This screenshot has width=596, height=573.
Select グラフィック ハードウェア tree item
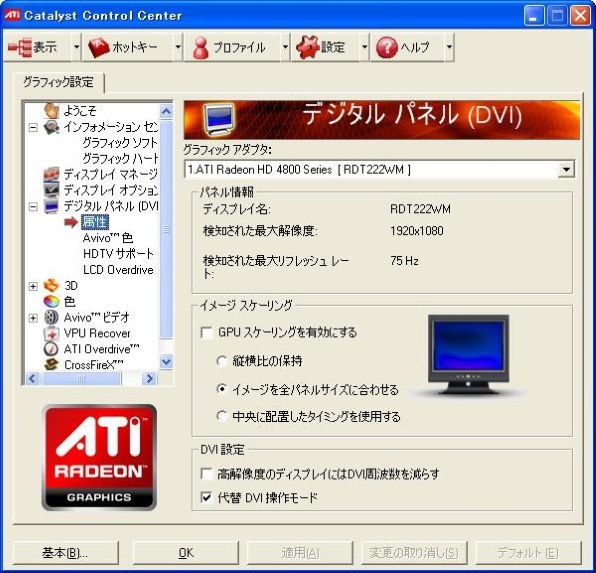[120, 158]
